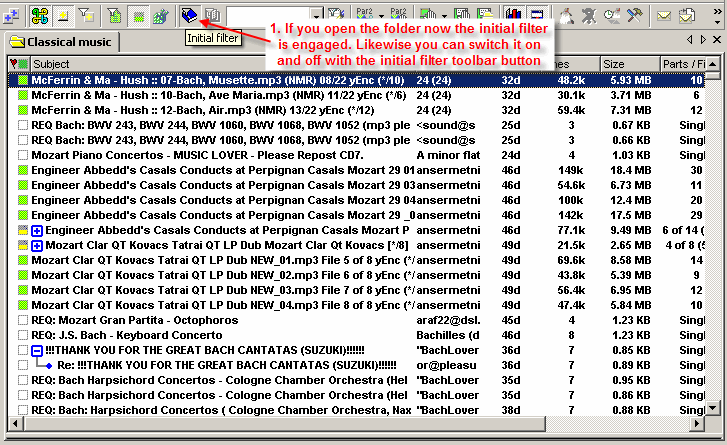Viewport: 727px width, 445px height.
Task: Collapse the THANK YOU FOR THE GREAT BACH CANTATAS thread
Action: point(37,351)
